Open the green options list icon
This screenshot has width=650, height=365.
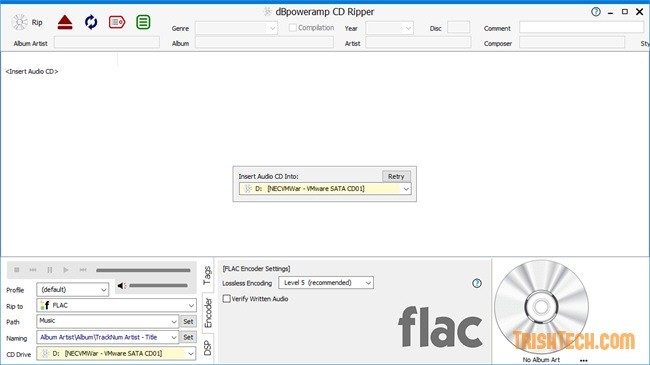click(x=143, y=22)
